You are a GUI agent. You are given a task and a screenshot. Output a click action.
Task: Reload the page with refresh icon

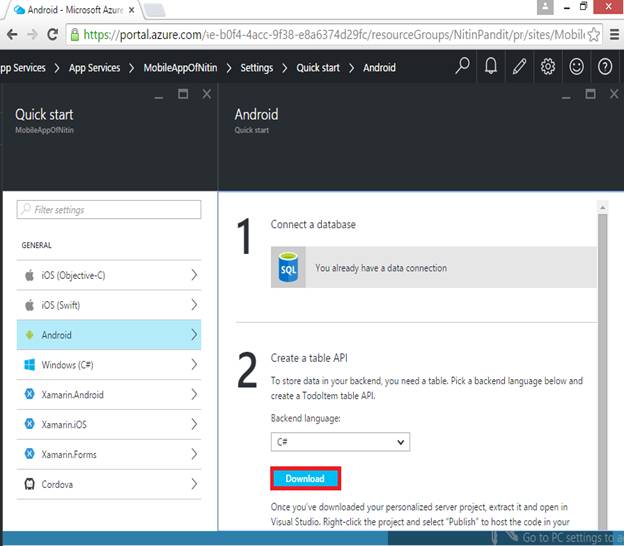coord(53,35)
